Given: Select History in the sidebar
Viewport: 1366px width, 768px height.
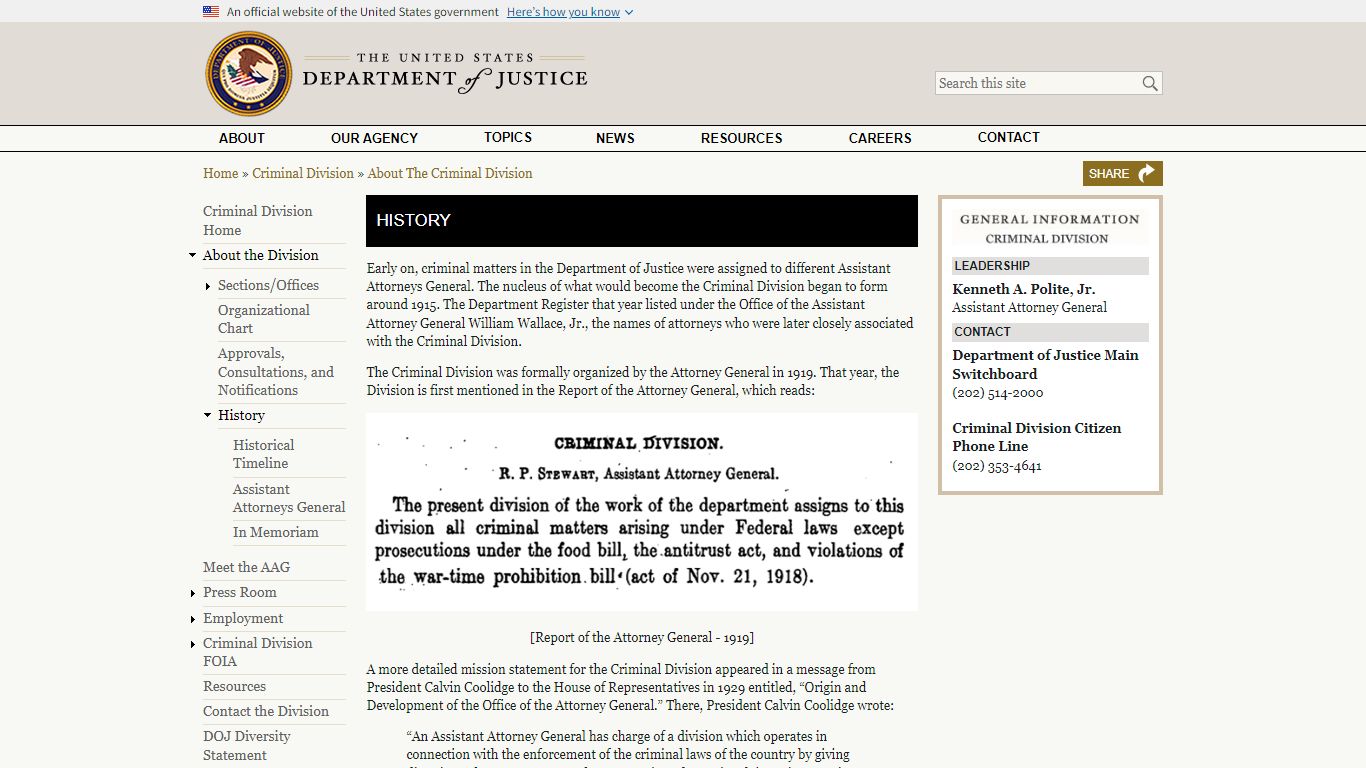Looking at the screenshot, I should [241, 415].
